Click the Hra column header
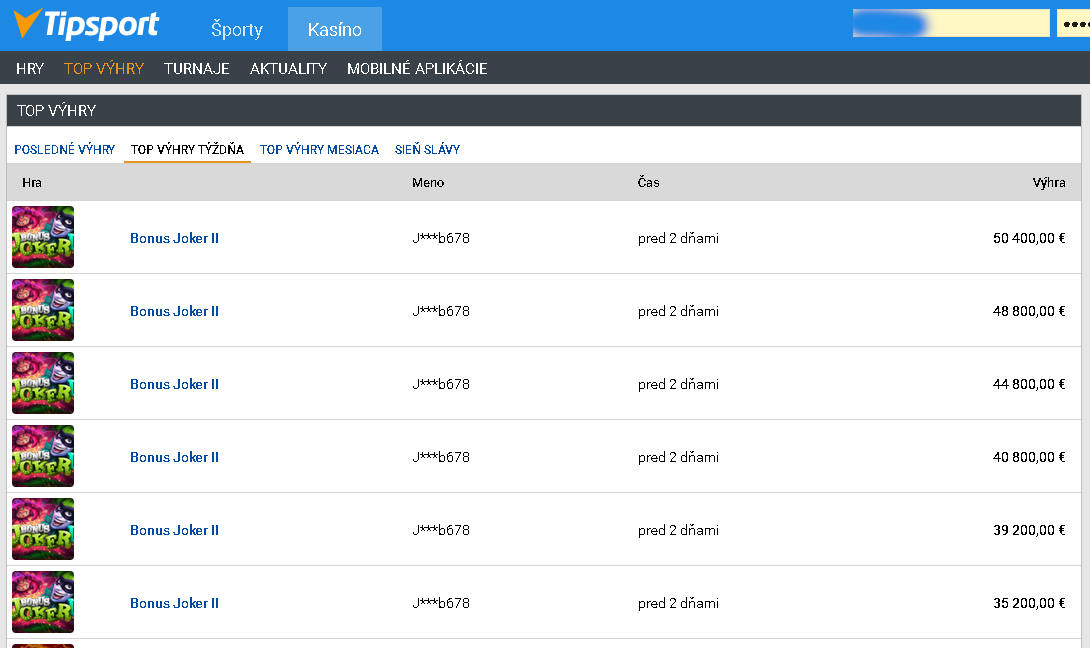 (x=32, y=182)
